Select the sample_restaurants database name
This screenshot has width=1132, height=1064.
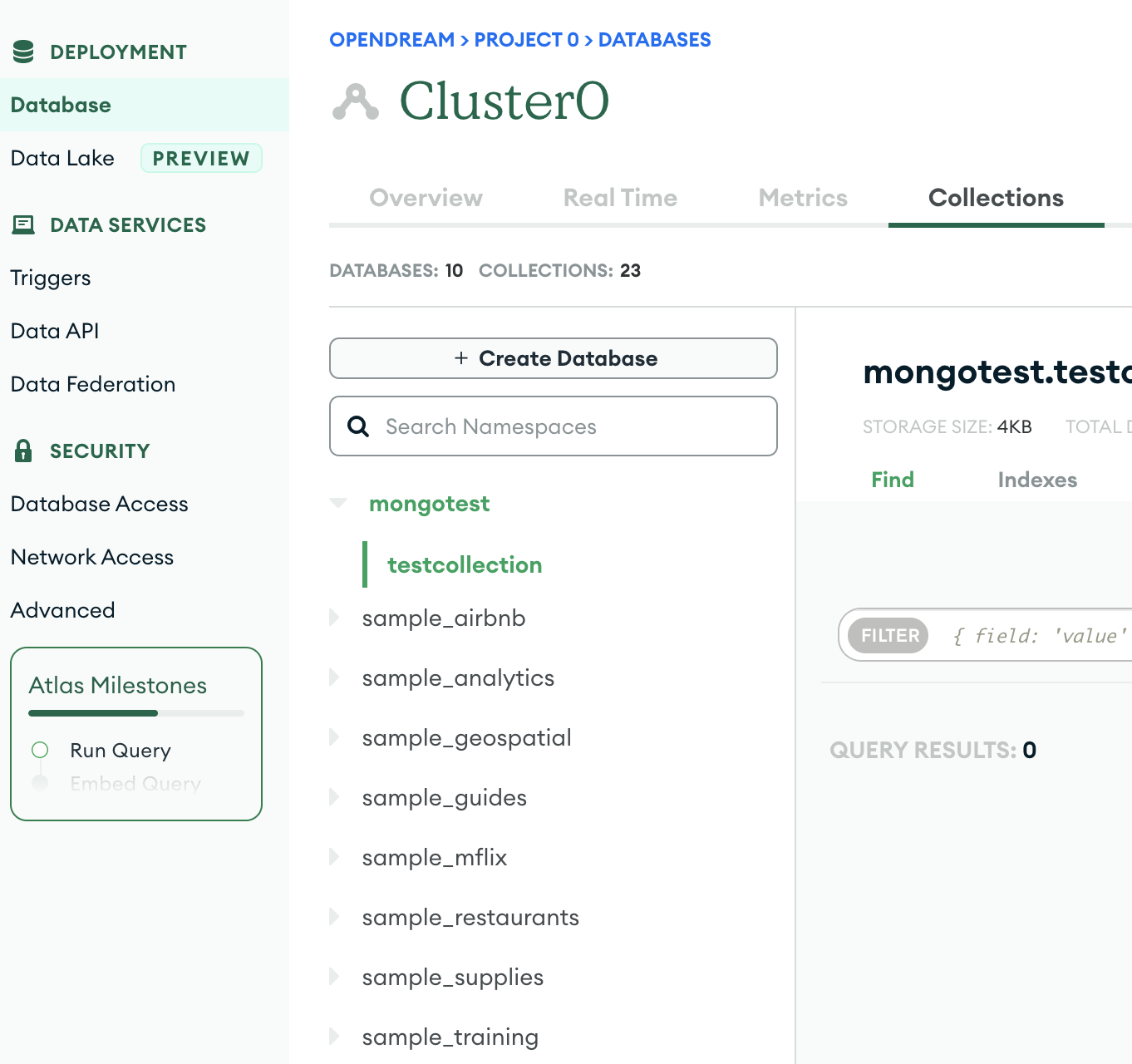point(470,917)
